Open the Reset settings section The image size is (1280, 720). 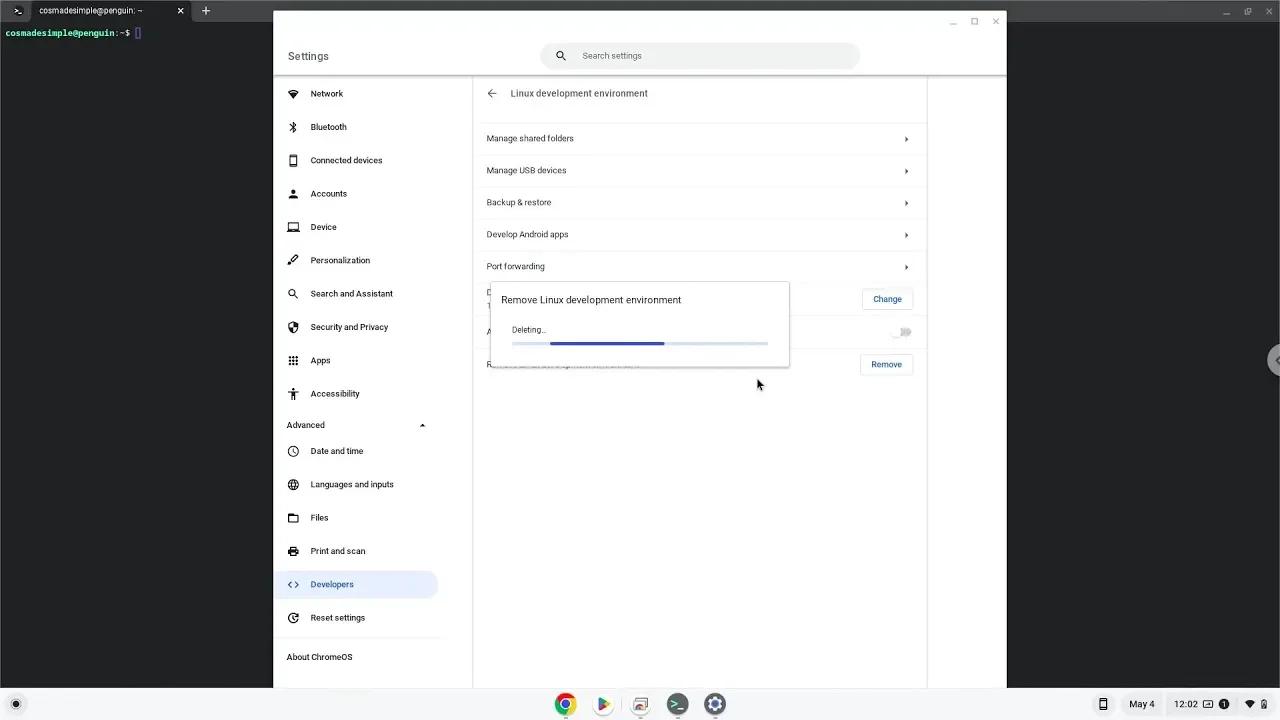tap(337, 617)
